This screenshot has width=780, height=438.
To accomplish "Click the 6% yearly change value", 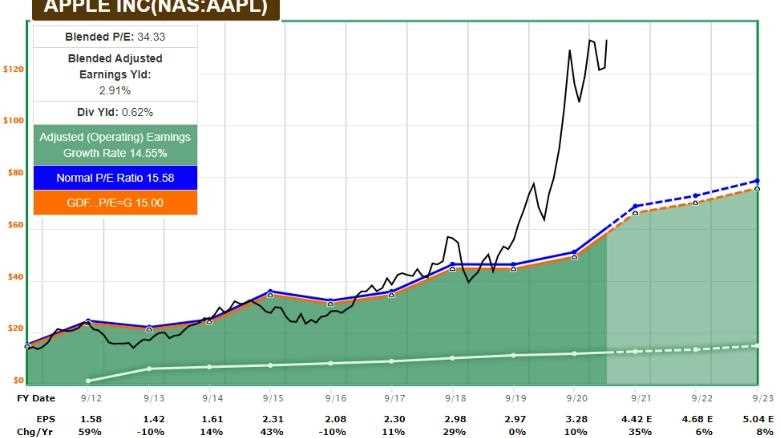I will [703, 432].
